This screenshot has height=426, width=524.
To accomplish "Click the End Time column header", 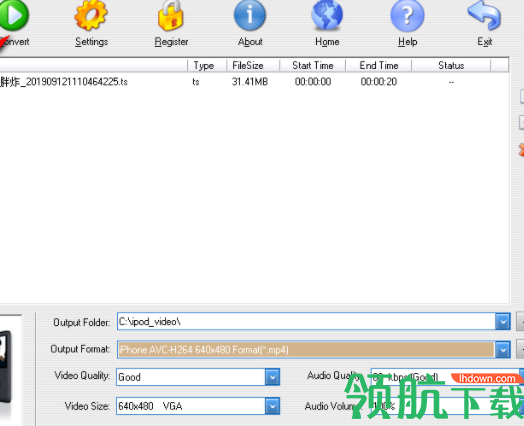I will [x=379, y=65].
